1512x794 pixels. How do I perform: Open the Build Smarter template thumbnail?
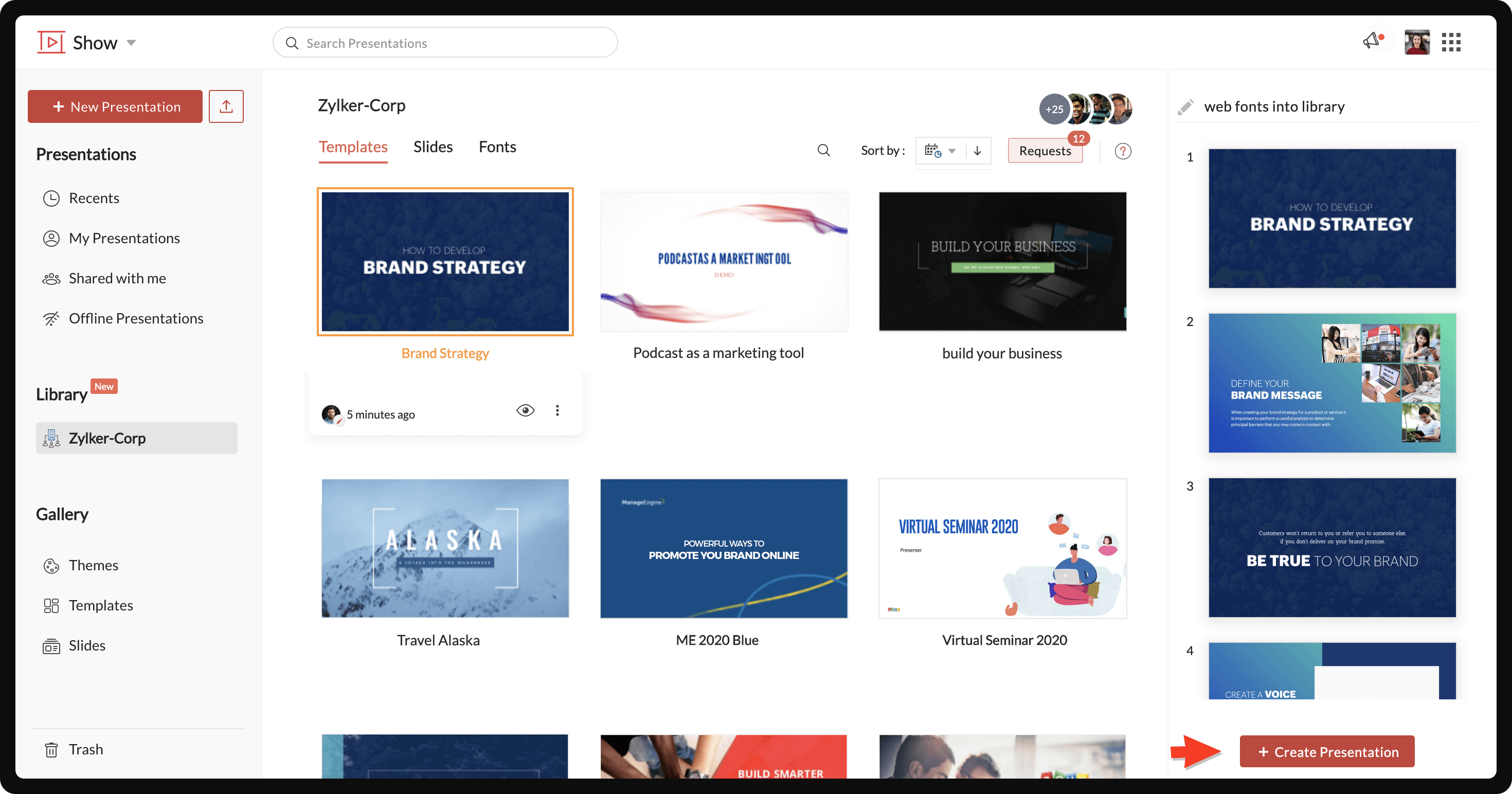click(x=723, y=756)
